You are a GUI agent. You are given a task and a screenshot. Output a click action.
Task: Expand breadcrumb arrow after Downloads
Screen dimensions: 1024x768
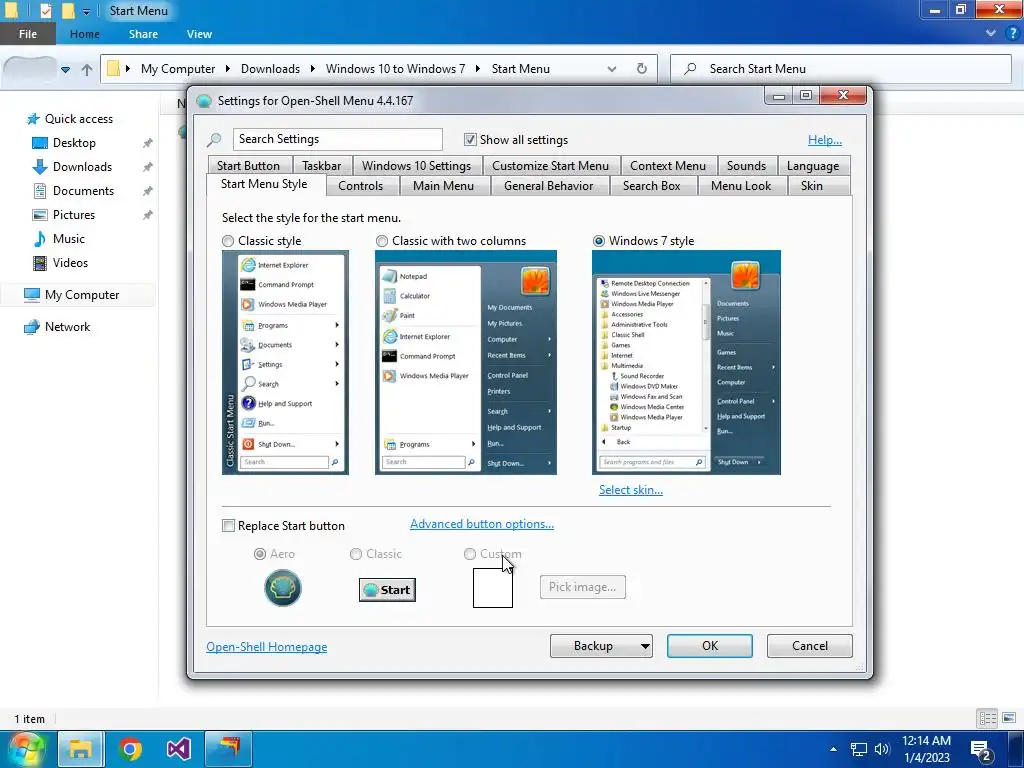coord(312,69)
